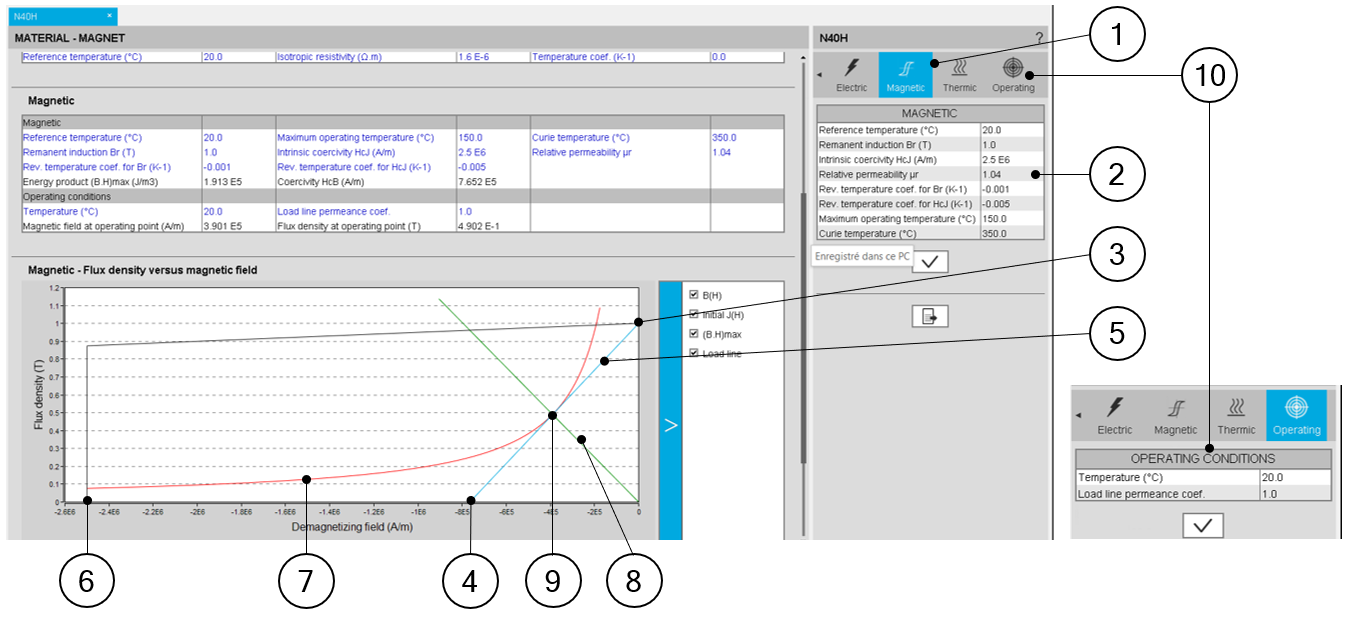This screenshot has height=618, width=1349.
Task: Edit the Relative permeability µr value field
Action: point(1011,174)
